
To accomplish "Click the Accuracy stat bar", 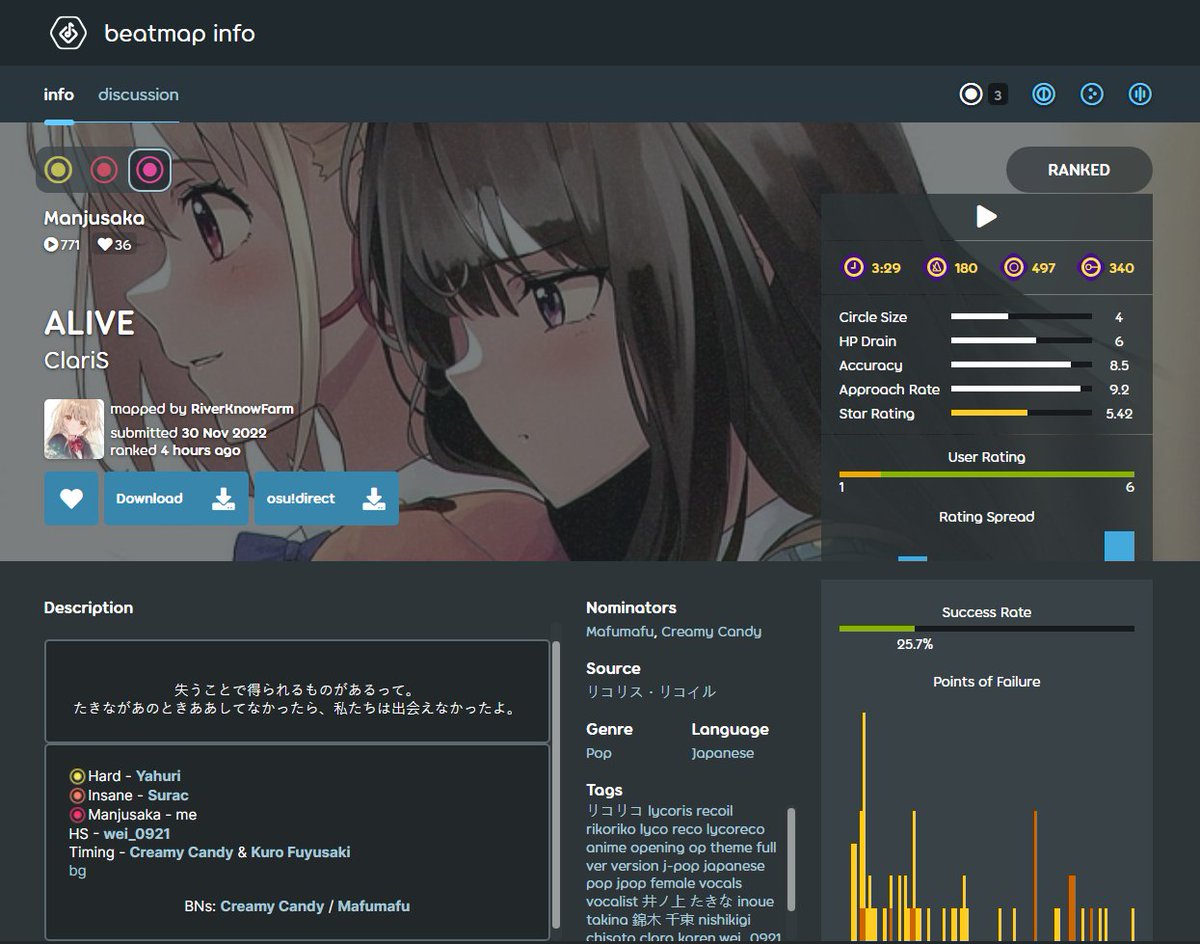I will click(x=1021, y=365).
